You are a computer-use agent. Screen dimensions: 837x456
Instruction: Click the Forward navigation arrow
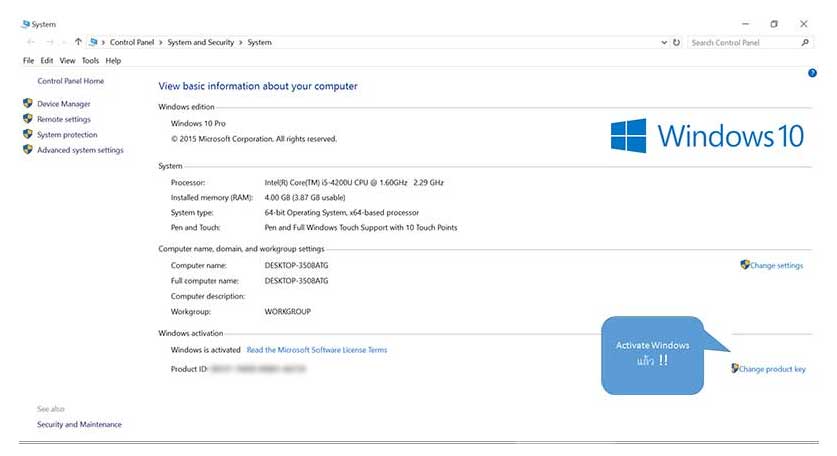49,42
